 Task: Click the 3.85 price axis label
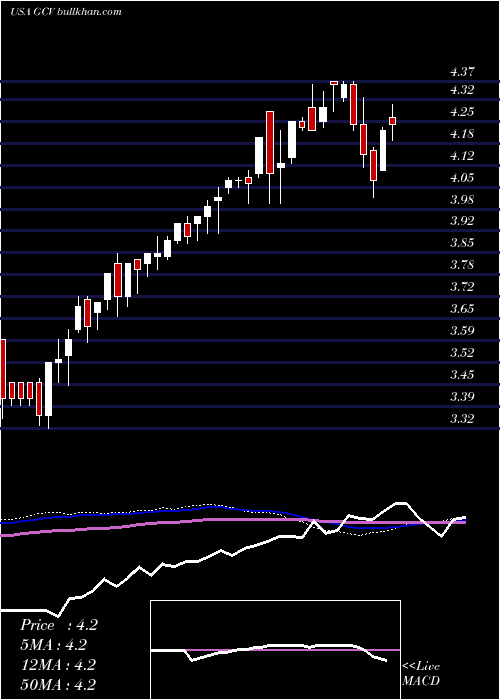tap(462, 243)
